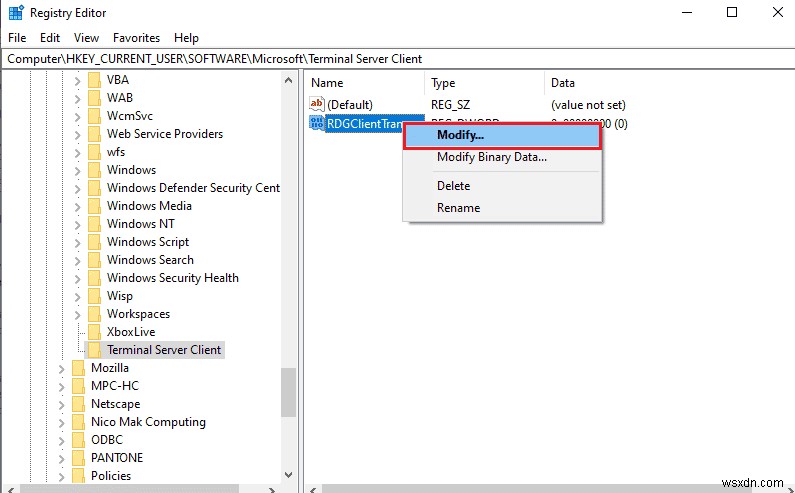Expand the Workspaces key

pyautogui.click(x=77, y=314)
